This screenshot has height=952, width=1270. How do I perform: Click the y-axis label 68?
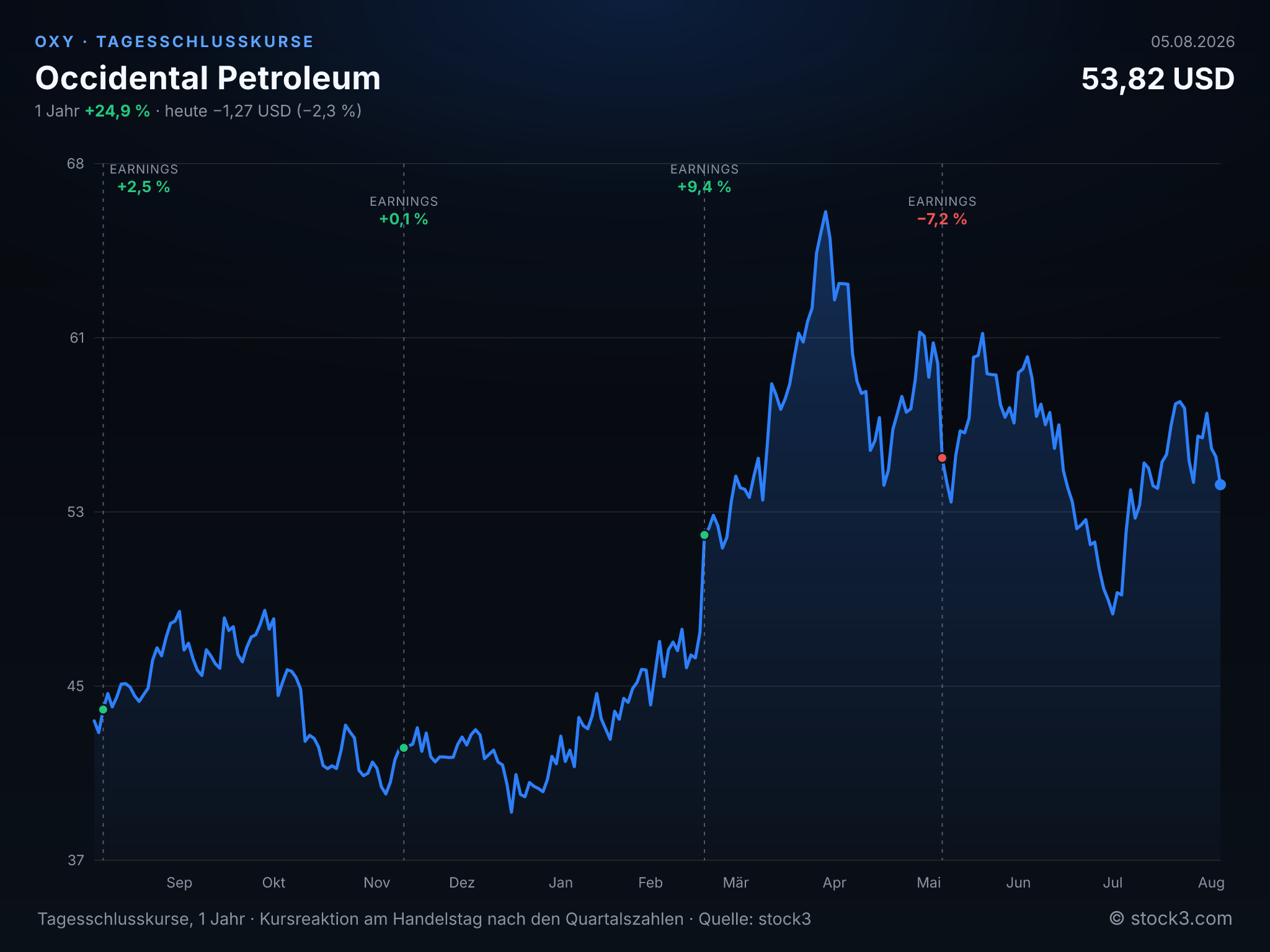coord(76,164)
